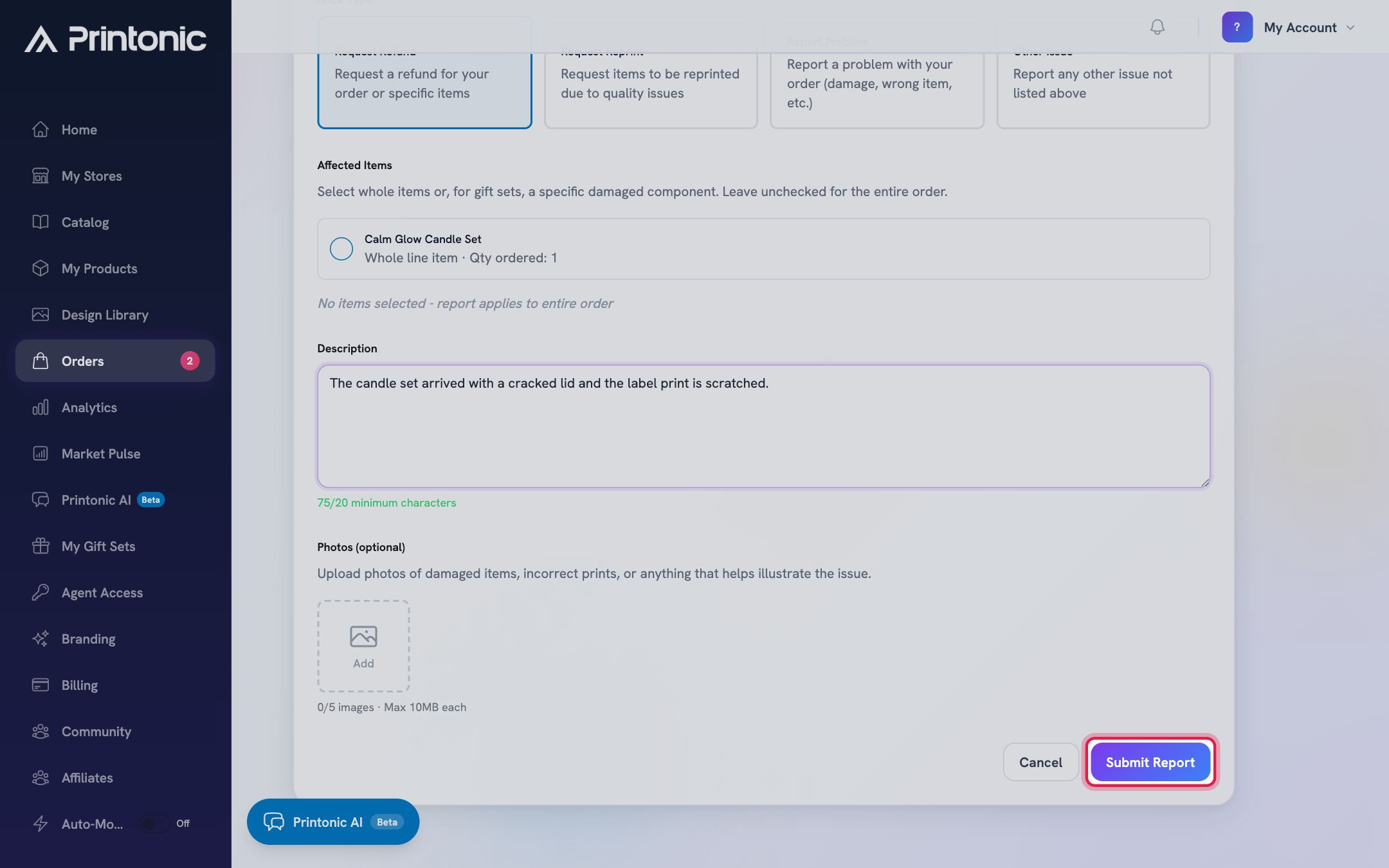The image size is (1389, 868).
Task: Open My Gift Sets gift icon
Action: click(41, 546)
